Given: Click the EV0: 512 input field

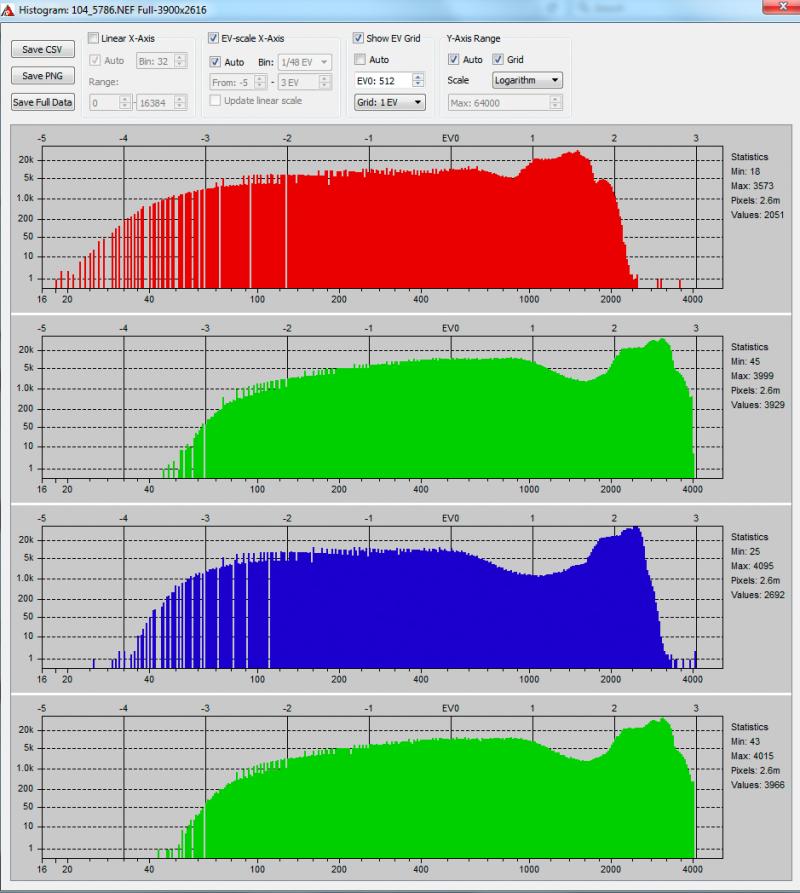Looking at the screenshot, I should pos(383,81).
